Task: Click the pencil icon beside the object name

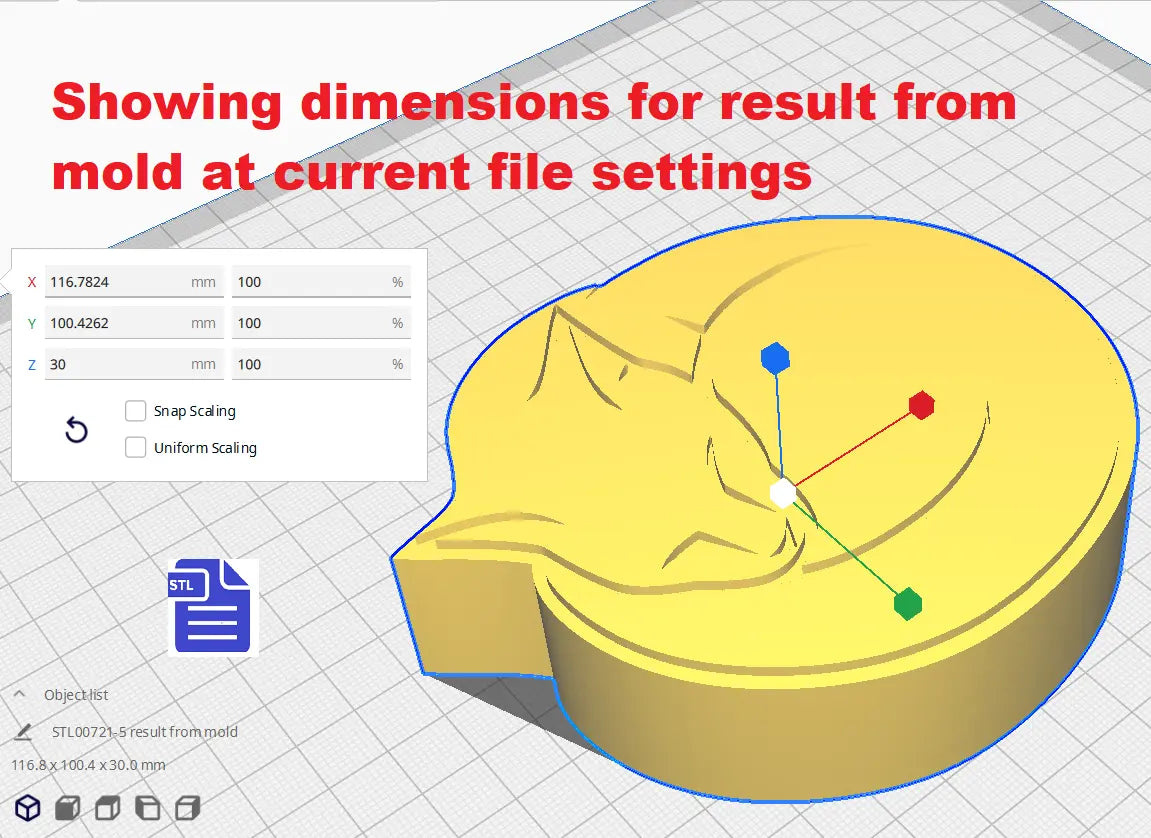Action: coord(23,732)
